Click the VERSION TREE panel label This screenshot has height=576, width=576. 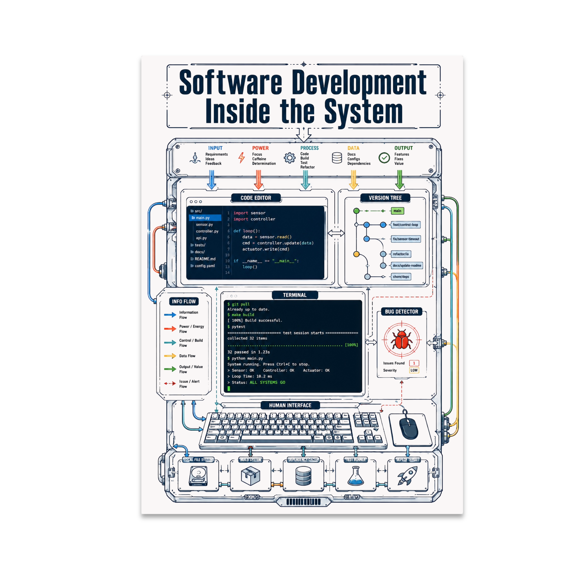pyautogui.click(x=385, y=198)
